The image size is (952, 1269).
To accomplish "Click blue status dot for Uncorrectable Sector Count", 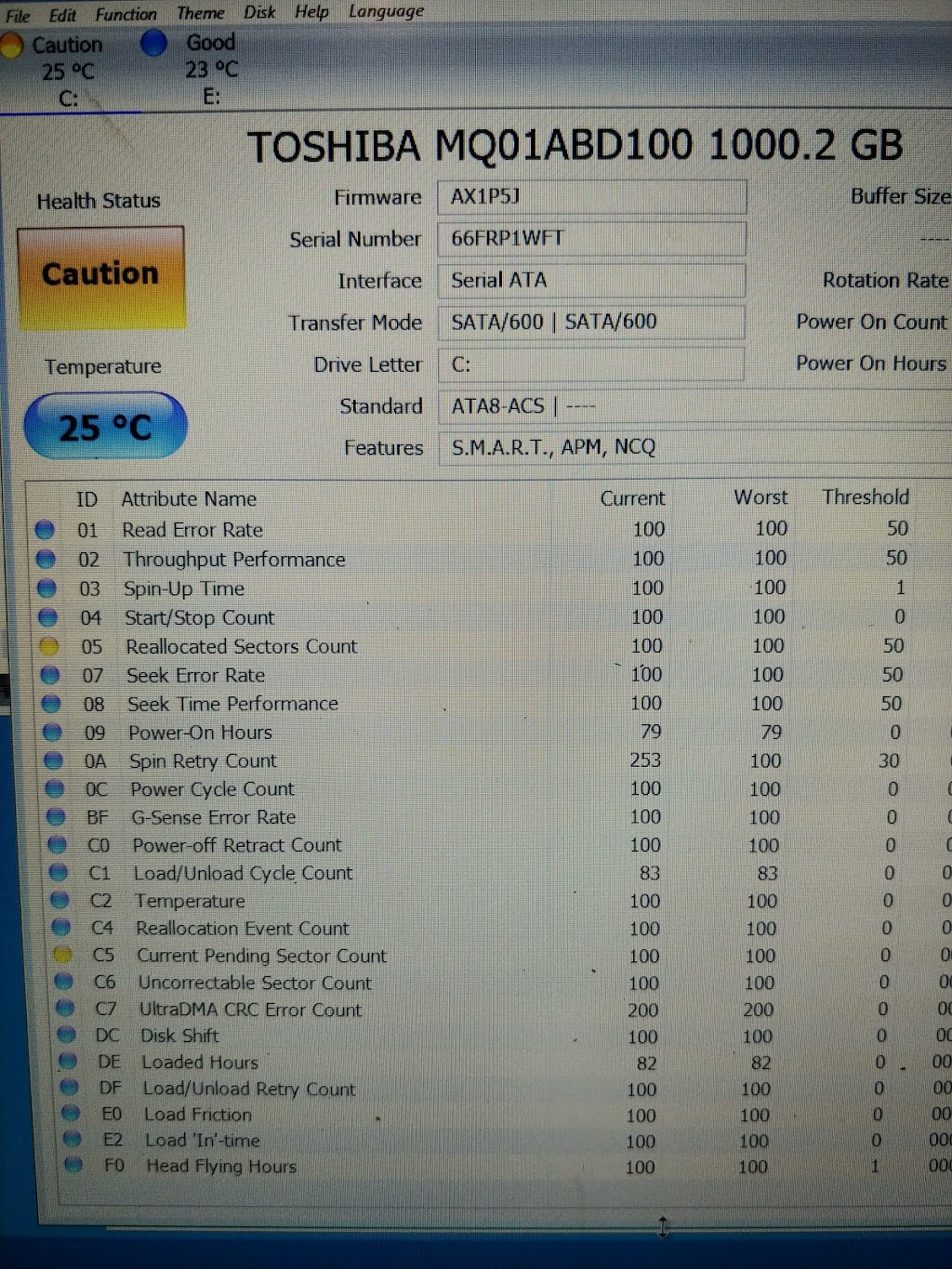I will tap(63, 982).
